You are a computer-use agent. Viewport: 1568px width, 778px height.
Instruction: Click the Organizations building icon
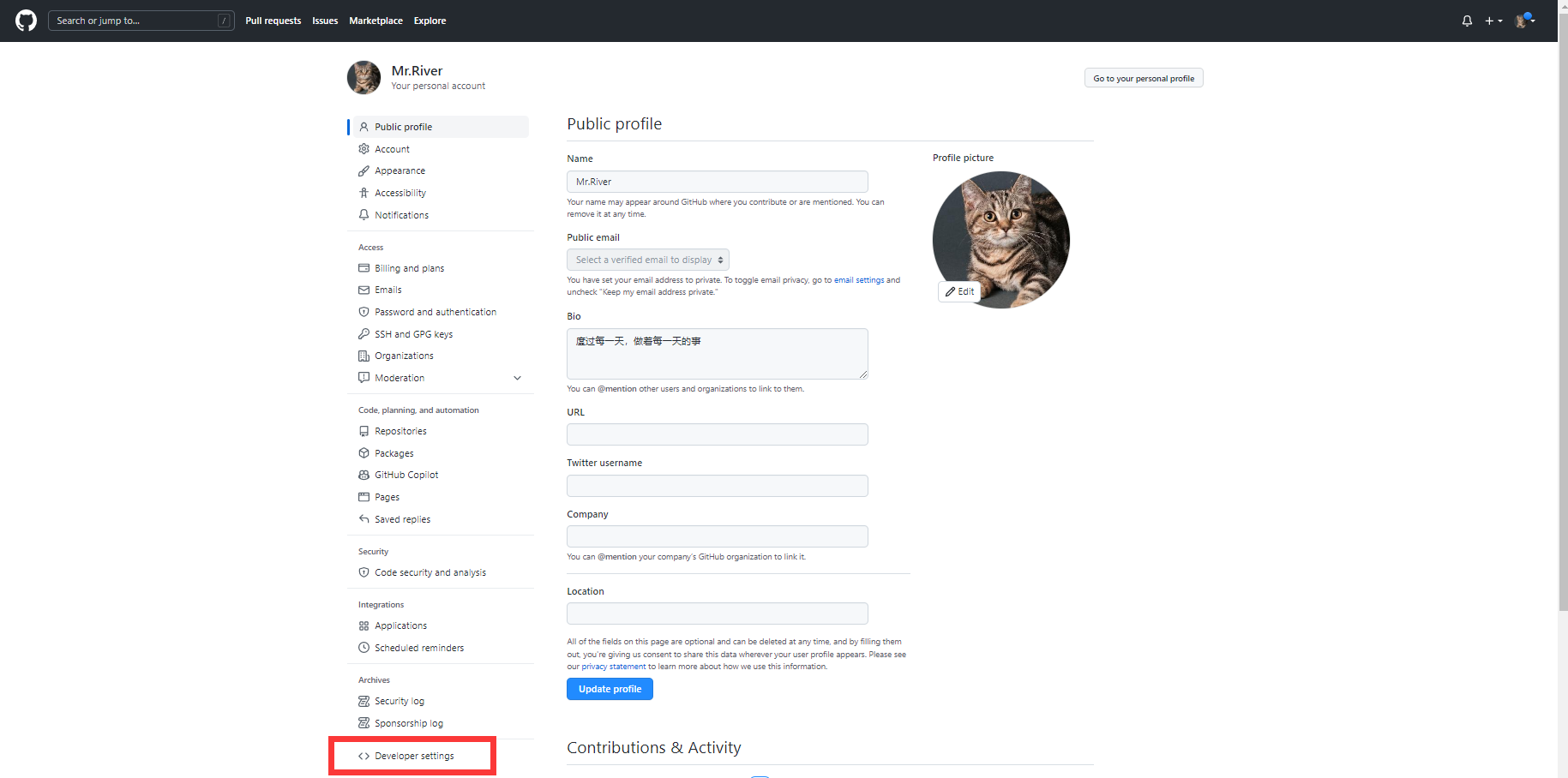tap(363, 356)
